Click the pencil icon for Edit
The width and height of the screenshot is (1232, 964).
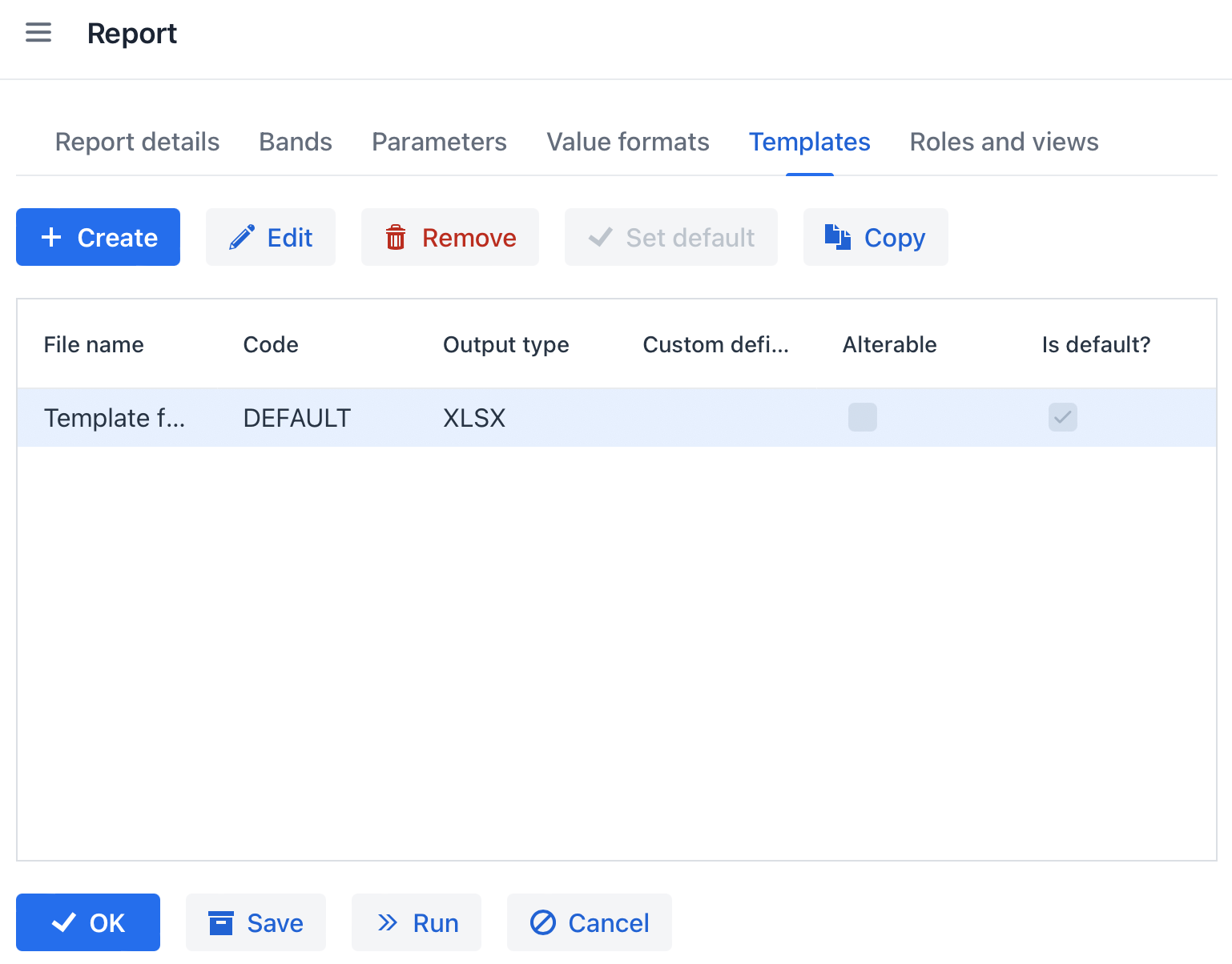241,238
